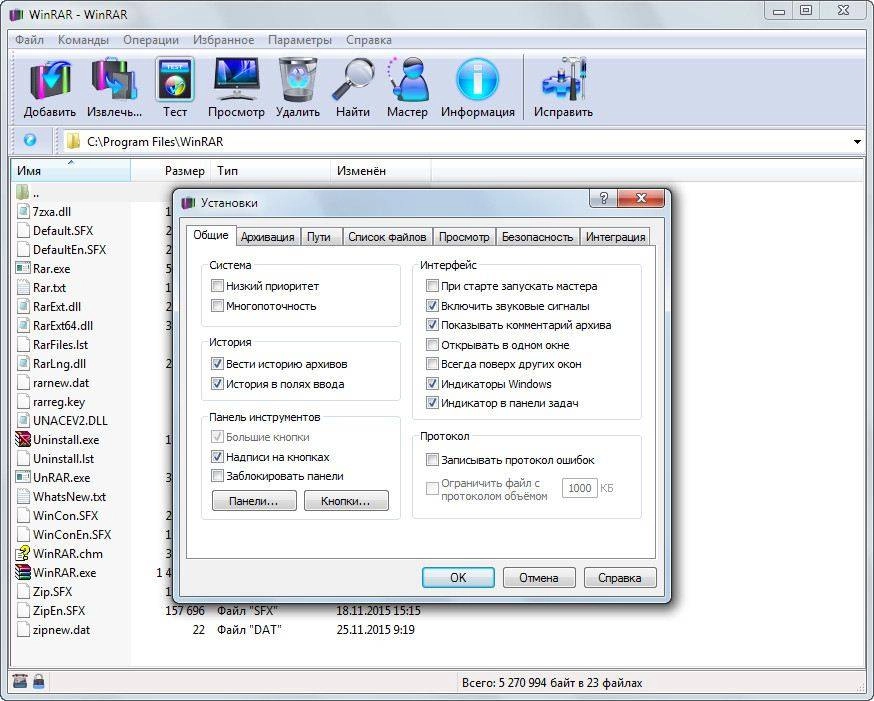This screenshot has width=874, height=701.
Task: Click the Извлечь toolbar icon
Action: (x=114, y=80)
